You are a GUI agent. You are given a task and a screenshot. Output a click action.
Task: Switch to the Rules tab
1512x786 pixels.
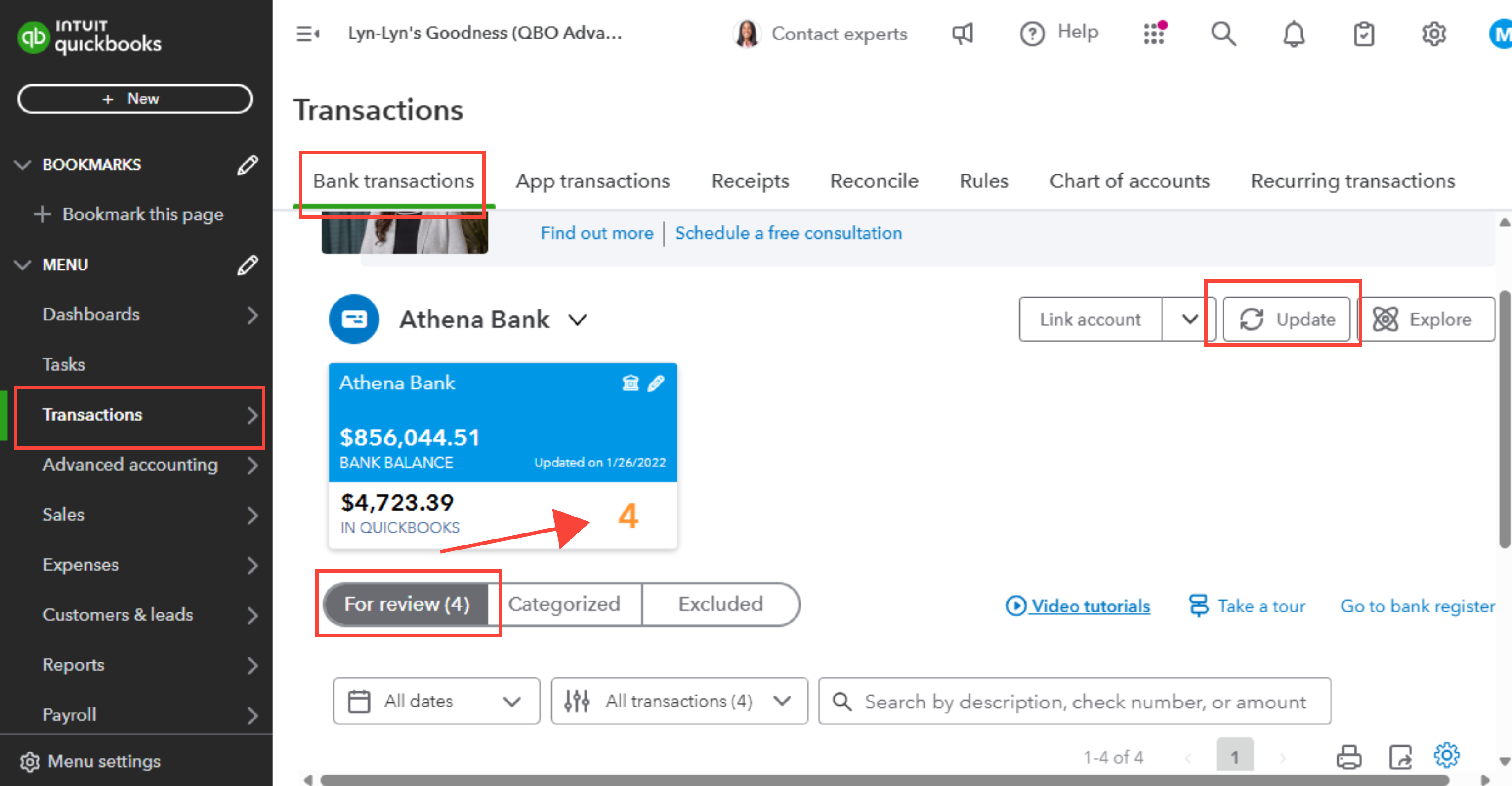[984, 181]
